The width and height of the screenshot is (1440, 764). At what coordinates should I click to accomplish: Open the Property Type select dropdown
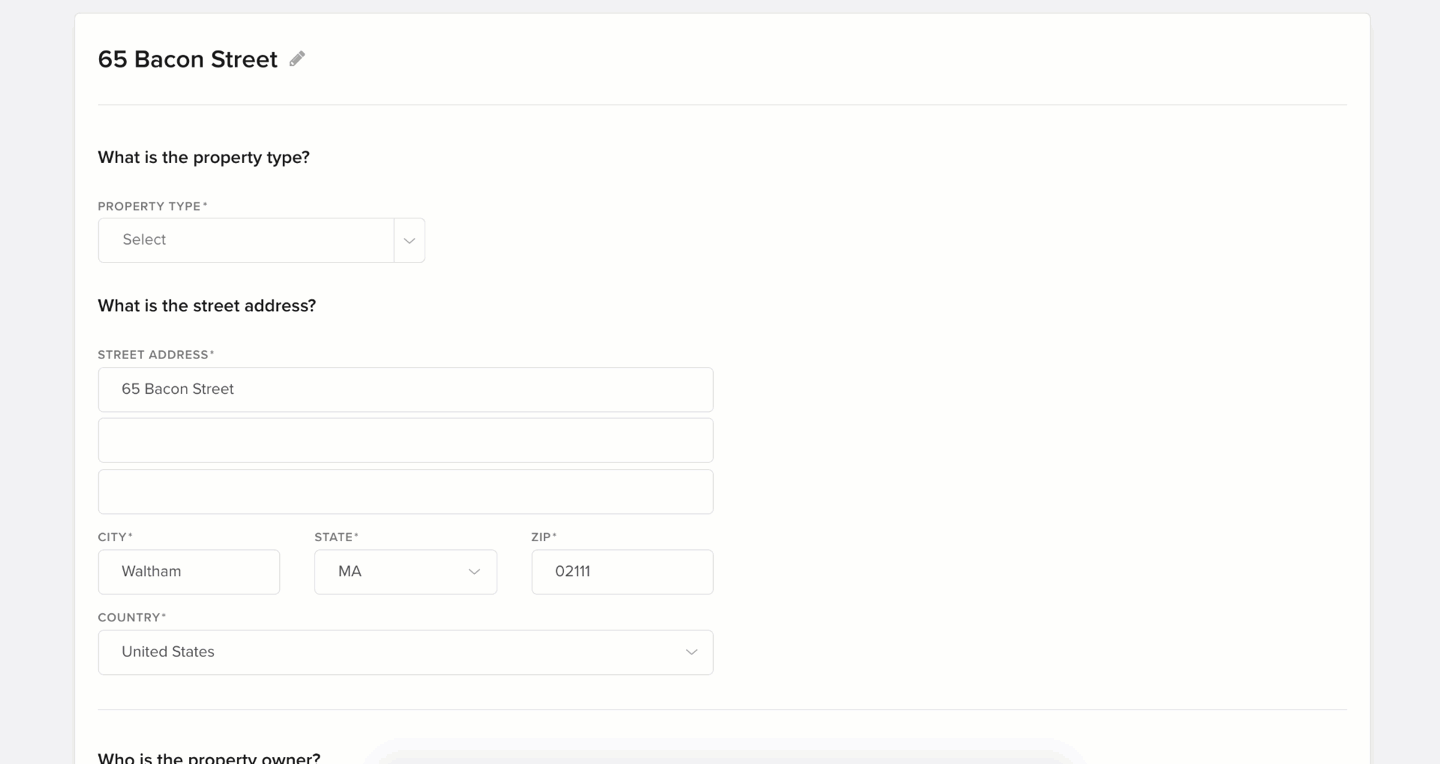[x=261, y=240]
